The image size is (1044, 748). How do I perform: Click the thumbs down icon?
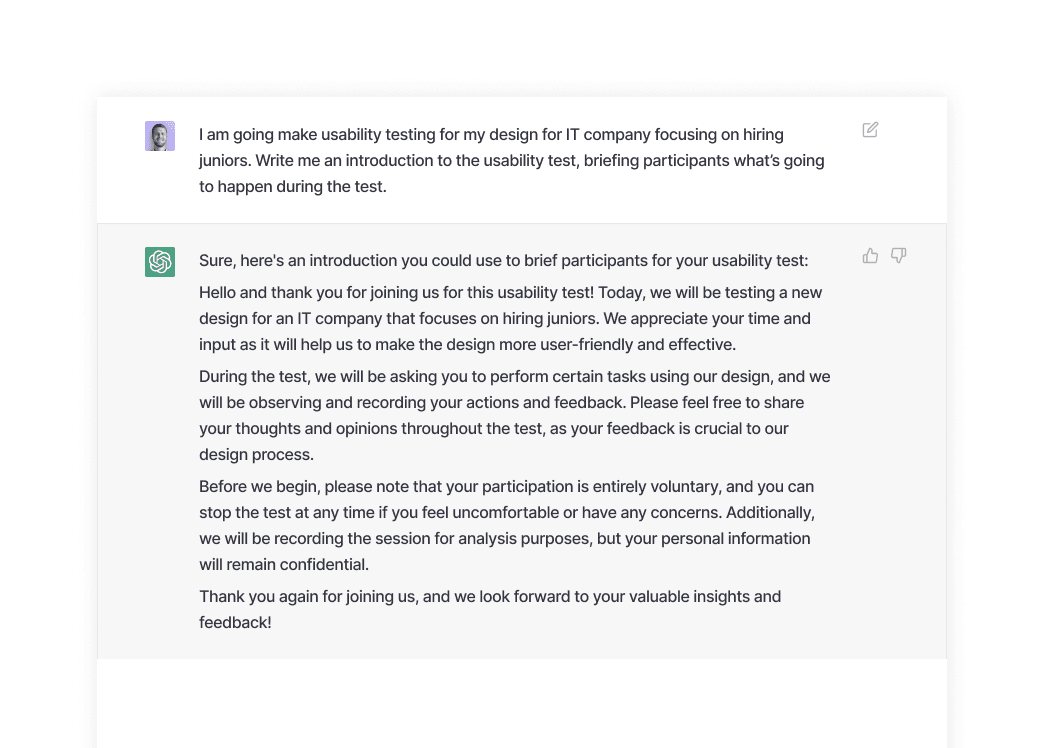[x=899, y=256]
